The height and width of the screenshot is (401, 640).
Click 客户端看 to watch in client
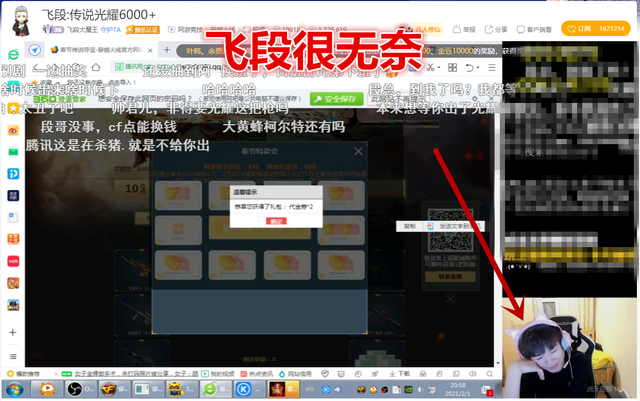534,29
